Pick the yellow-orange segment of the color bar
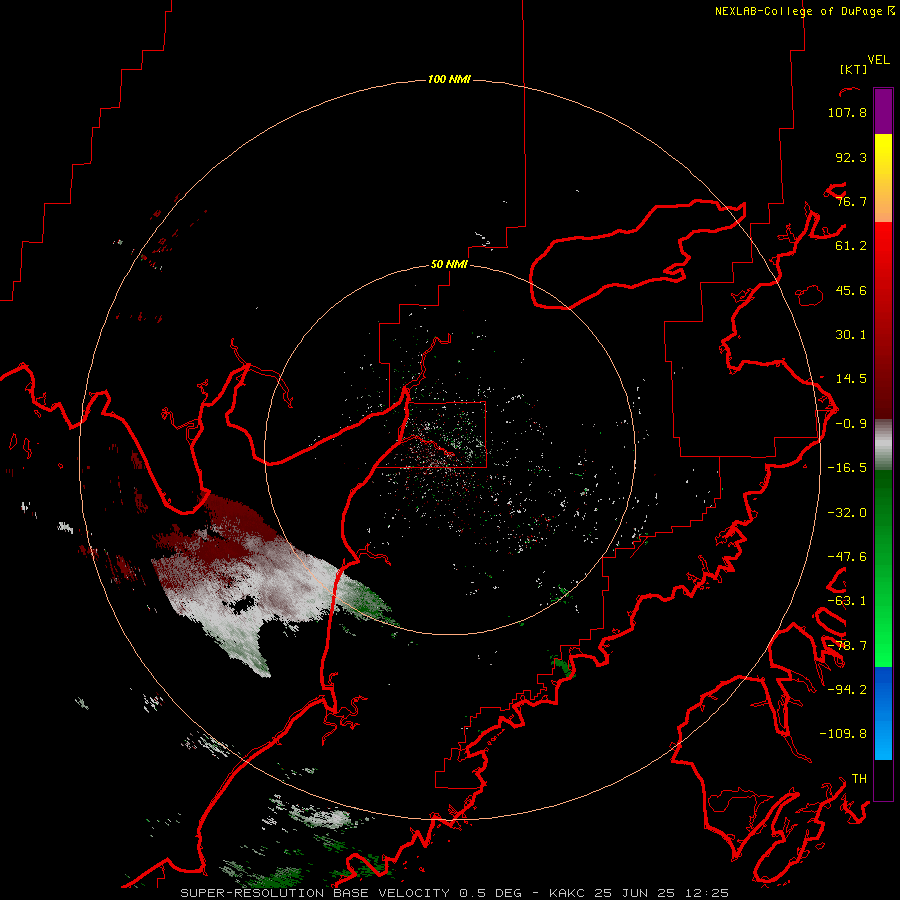This screenshot has width=900, height=900. click(883, 178)
